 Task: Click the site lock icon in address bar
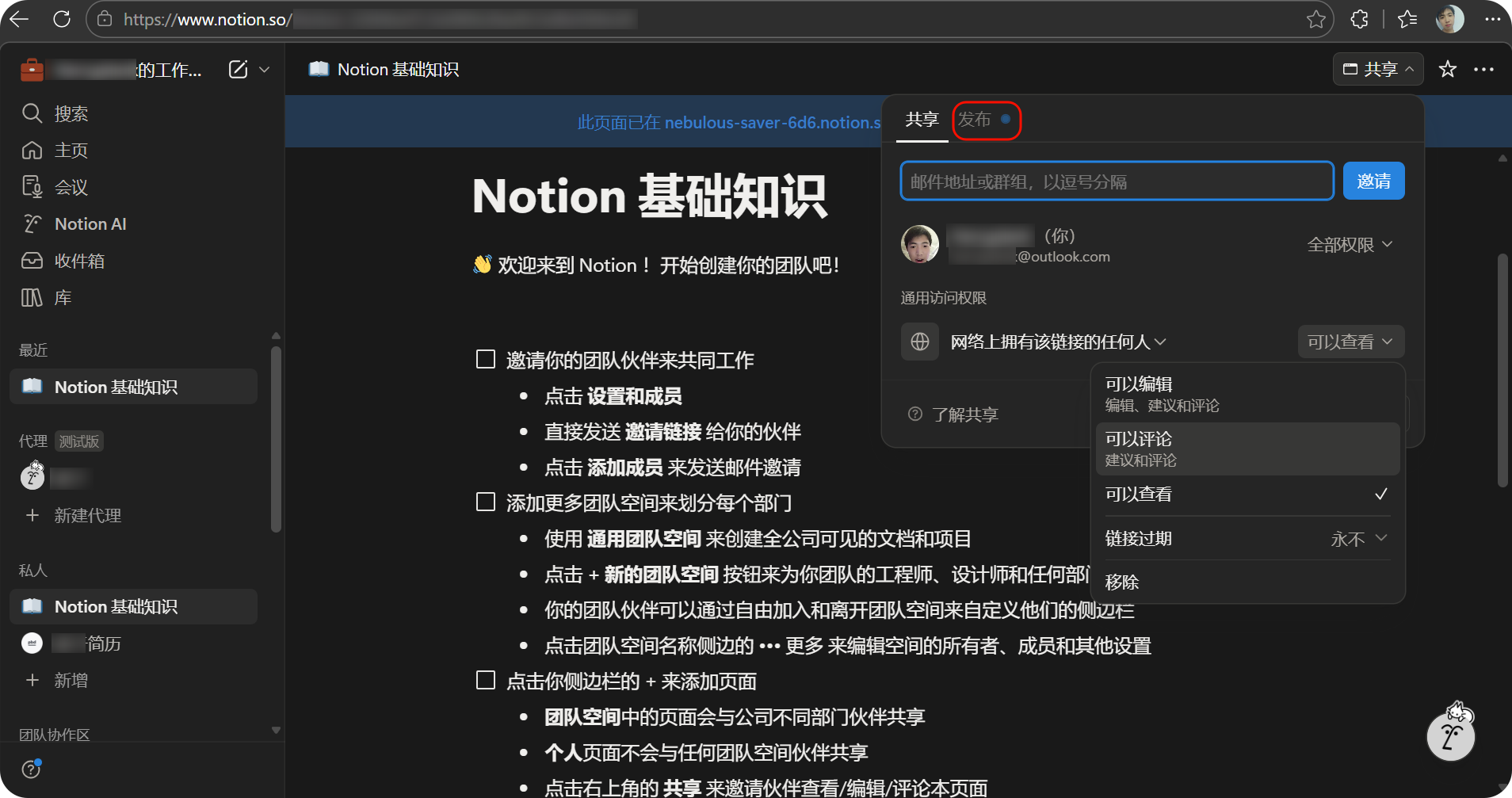click(x=105, y=19)
